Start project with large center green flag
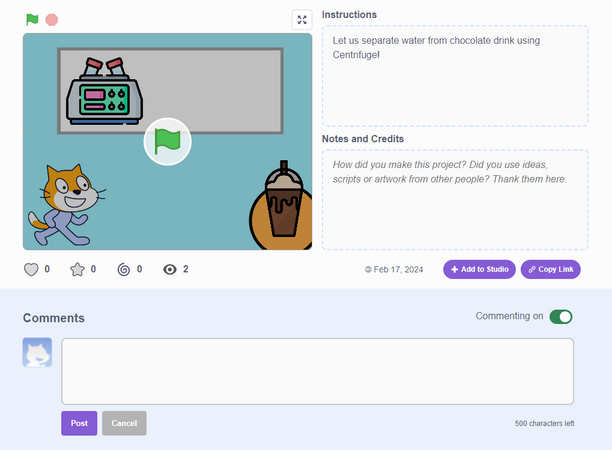The width and height of the screenshot is (612, 450). [x=167, y=142]
